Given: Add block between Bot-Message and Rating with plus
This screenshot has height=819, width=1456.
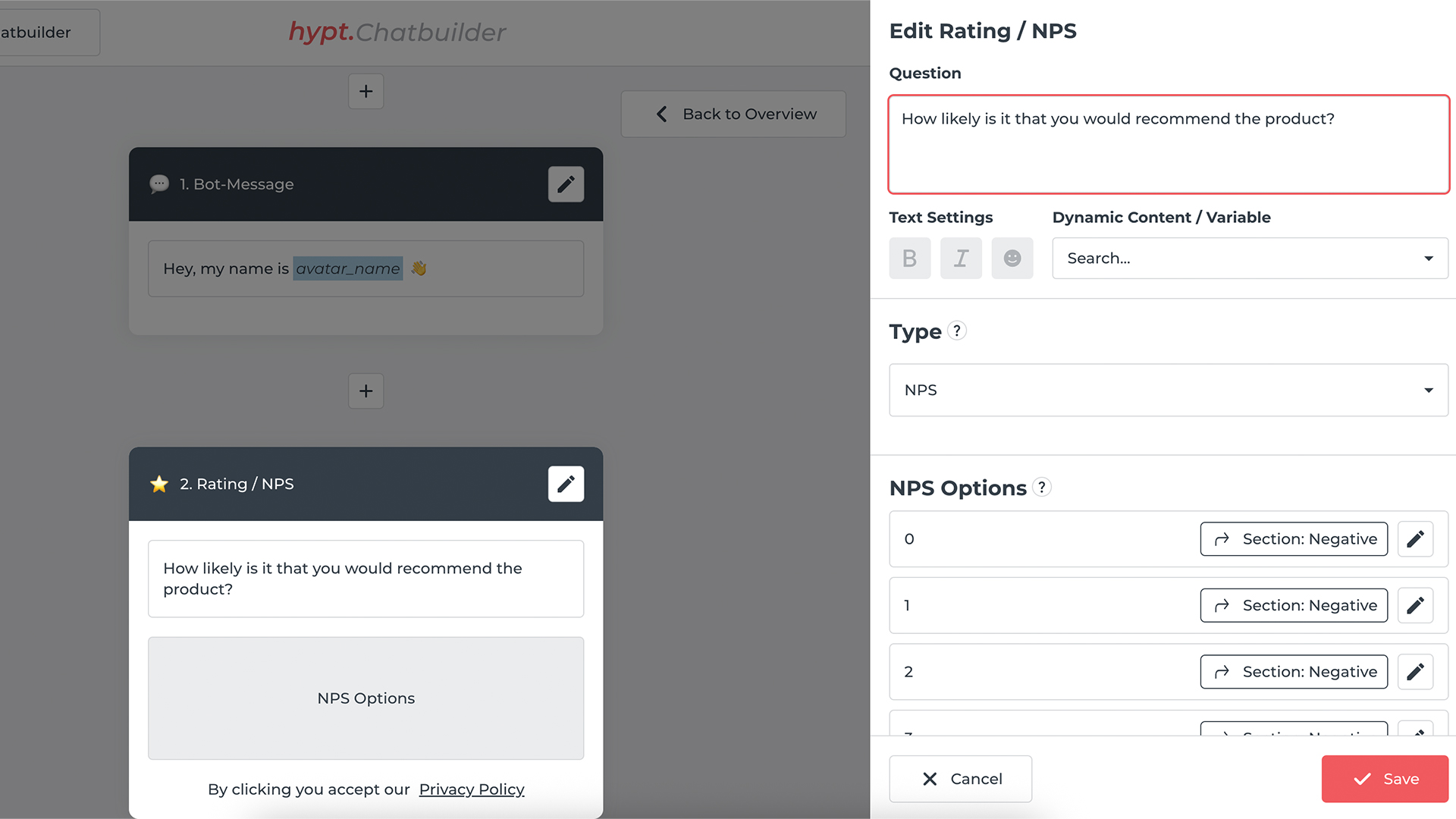Looking at the screenshot, I should [366, 391].
